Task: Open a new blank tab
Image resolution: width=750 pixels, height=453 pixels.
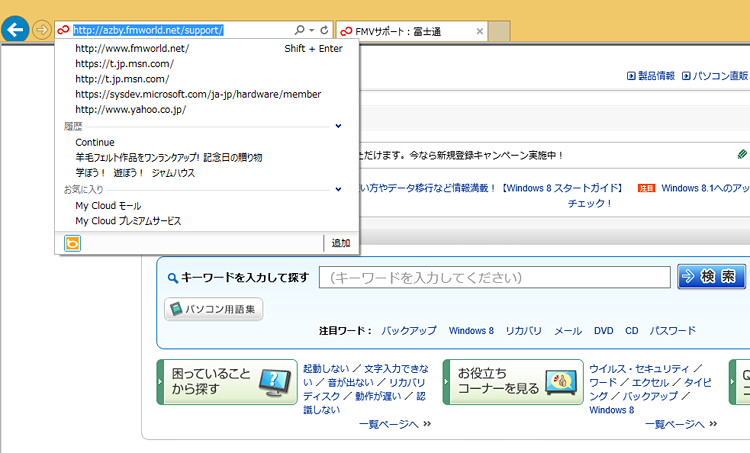Action: 499,32
